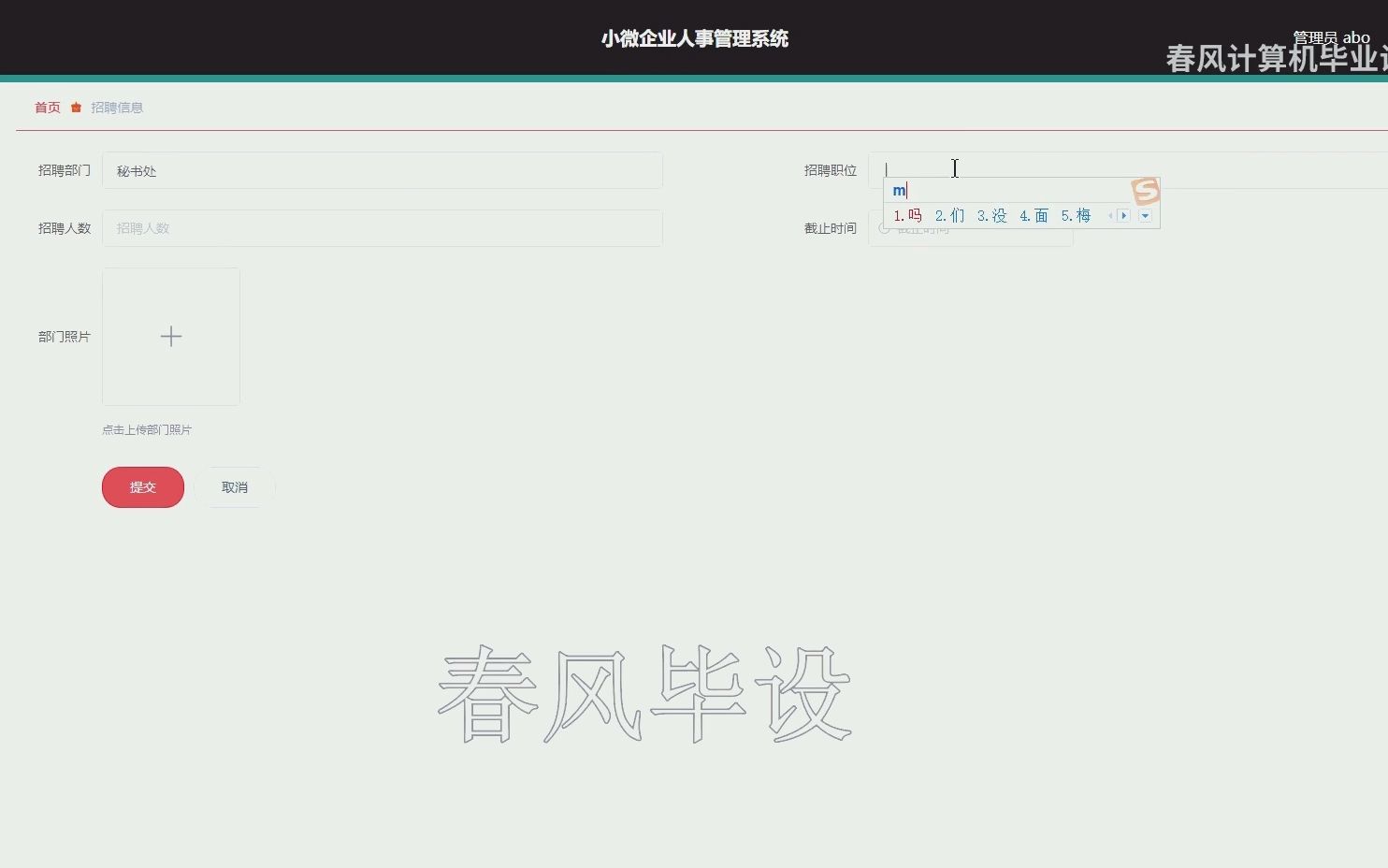Viewport: 1388px width, 868px height.
Task: Expand the IME candidate list dropdown arrow
Action: point(1145,216)
